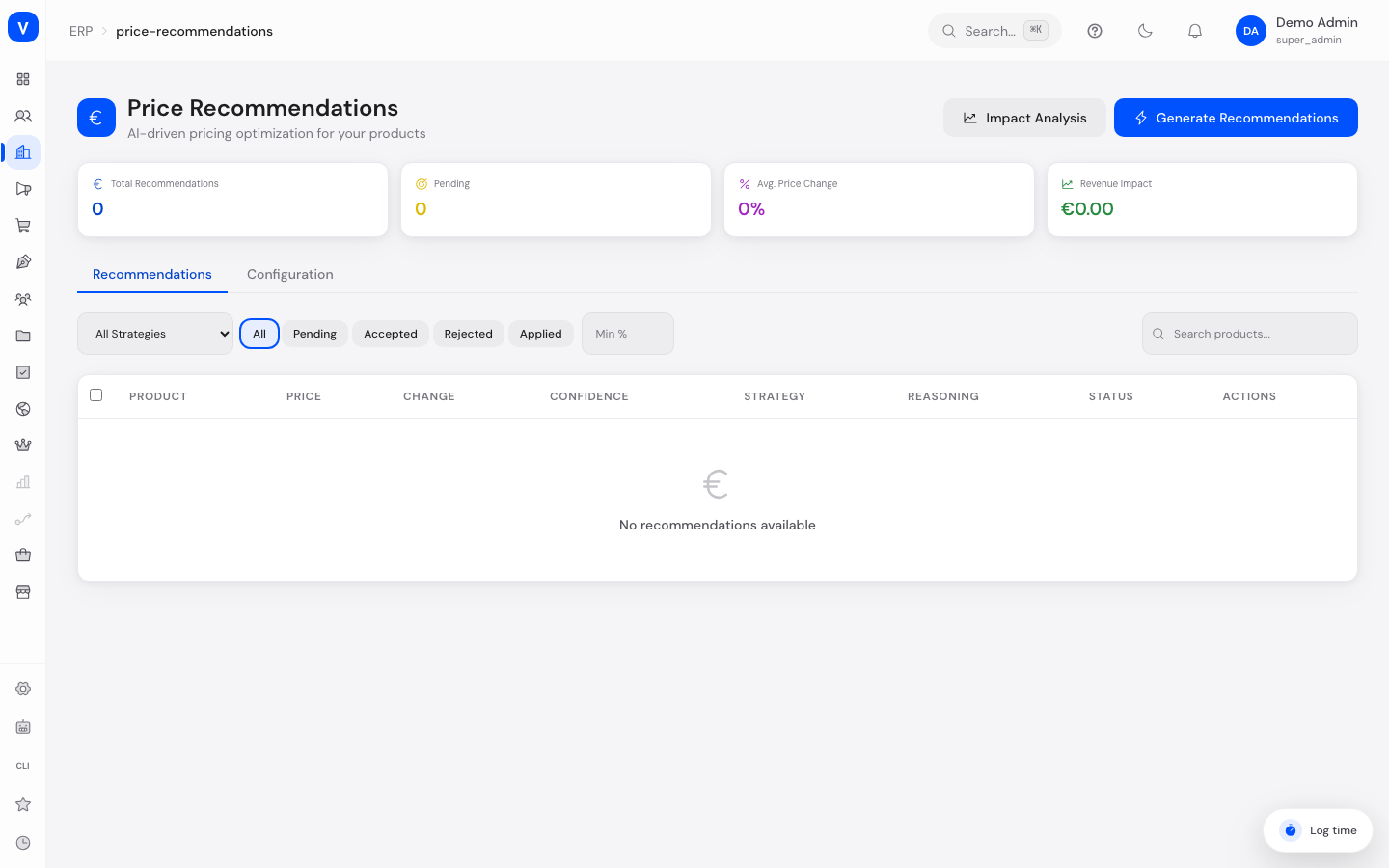Click the DA user avatar
Image resolution: width=1389 pixels, height=868 pixels.
[1251, 31]
